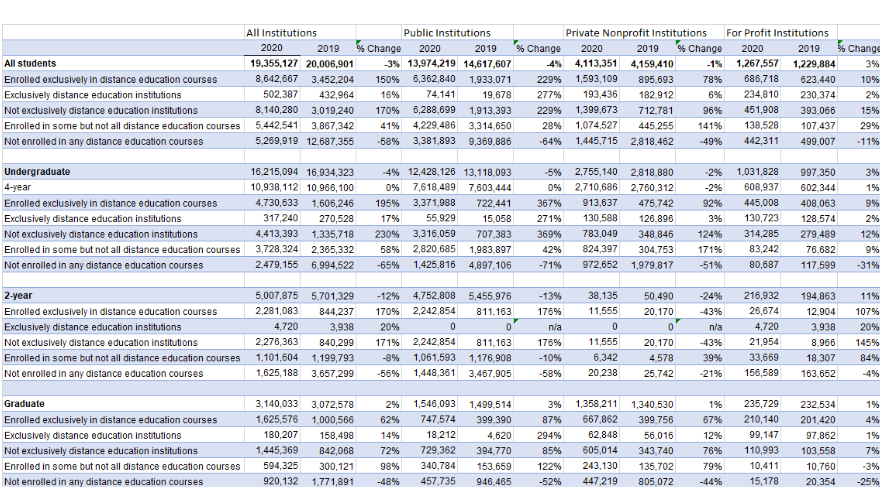880x487 pixels.
Task: Select cell with value 1,448,361
Action: pos(430,373)
